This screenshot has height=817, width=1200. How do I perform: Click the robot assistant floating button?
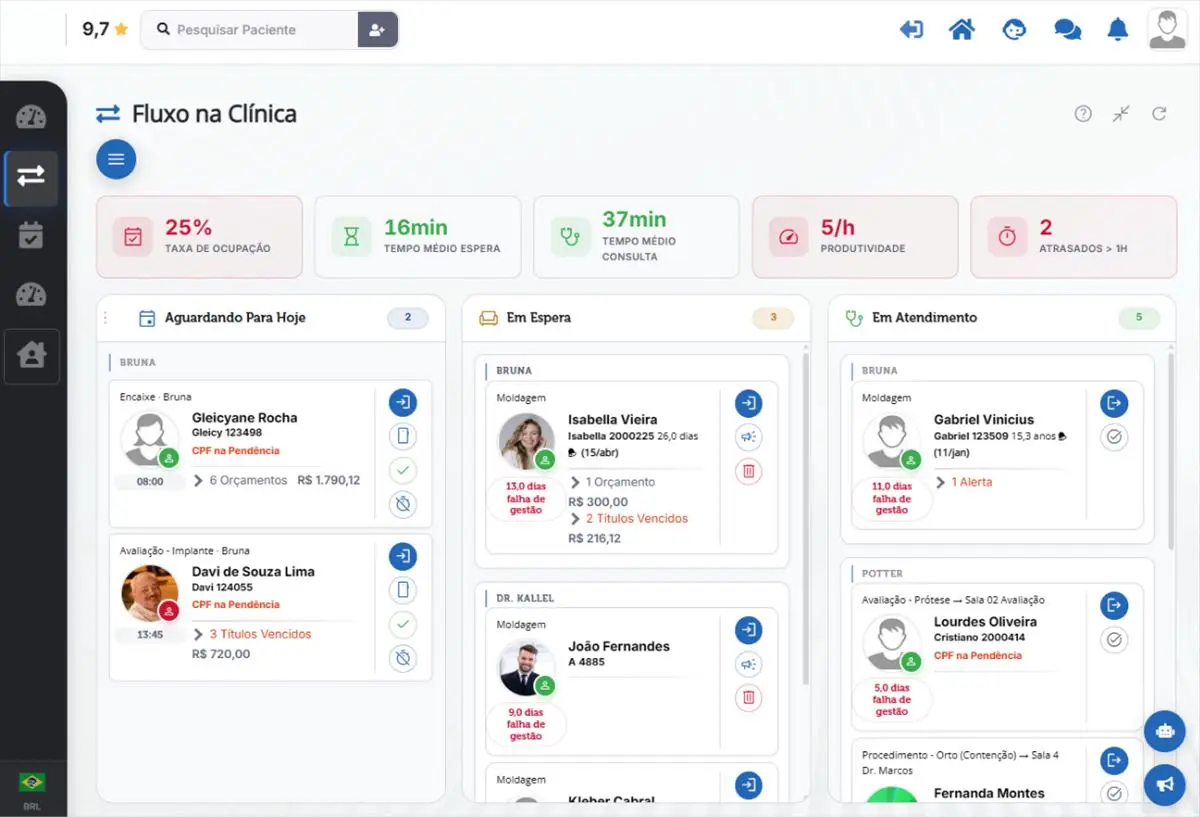point(1164,731)
